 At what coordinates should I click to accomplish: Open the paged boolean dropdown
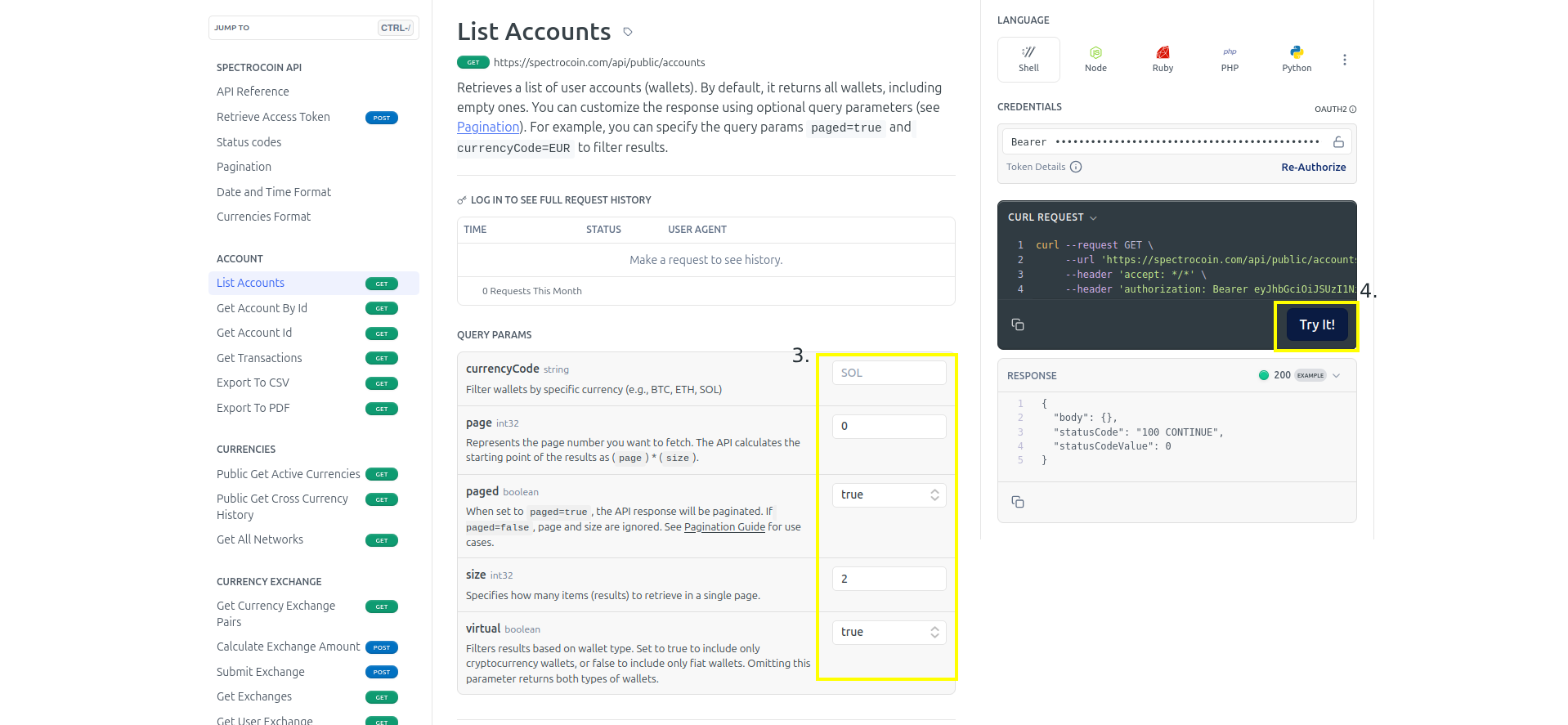click(x=889, y=495)
